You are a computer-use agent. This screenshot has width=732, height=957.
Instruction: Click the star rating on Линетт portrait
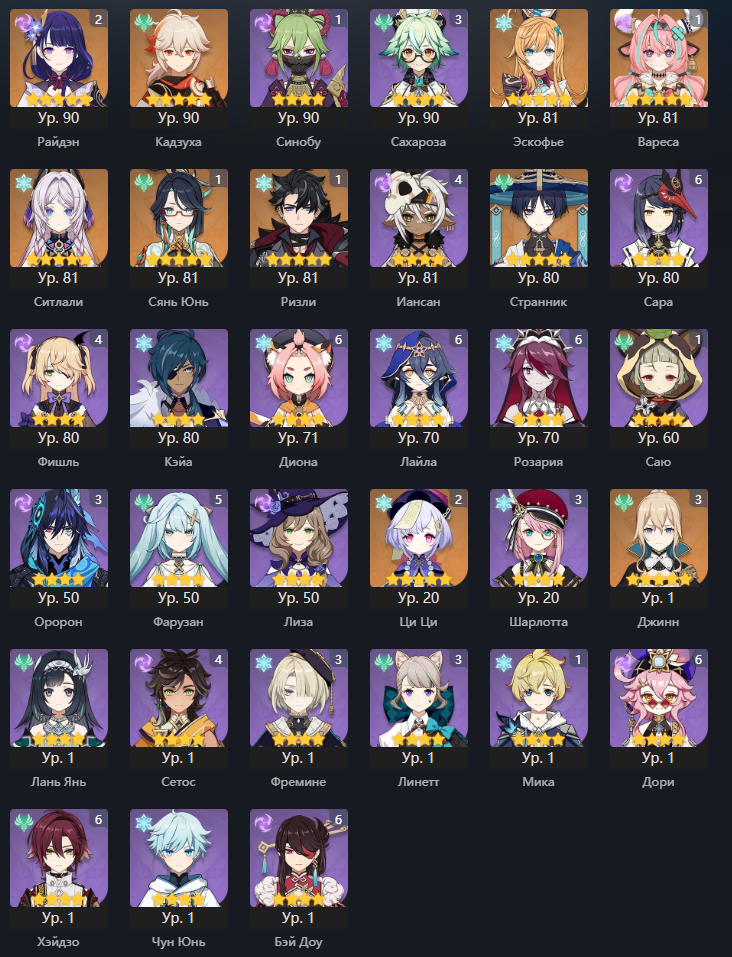418,739
